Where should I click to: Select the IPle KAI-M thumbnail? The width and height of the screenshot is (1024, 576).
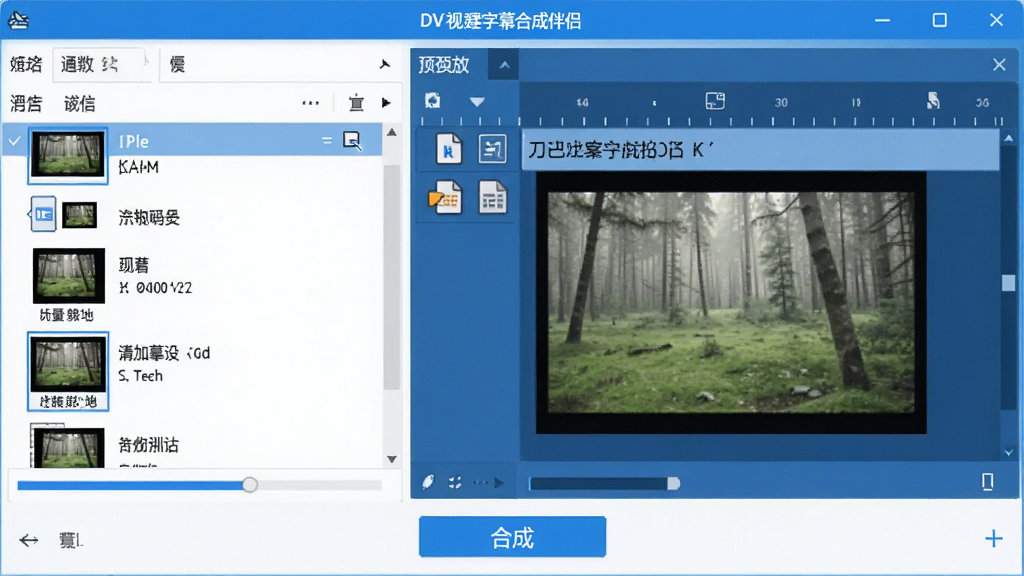(68, 155)
